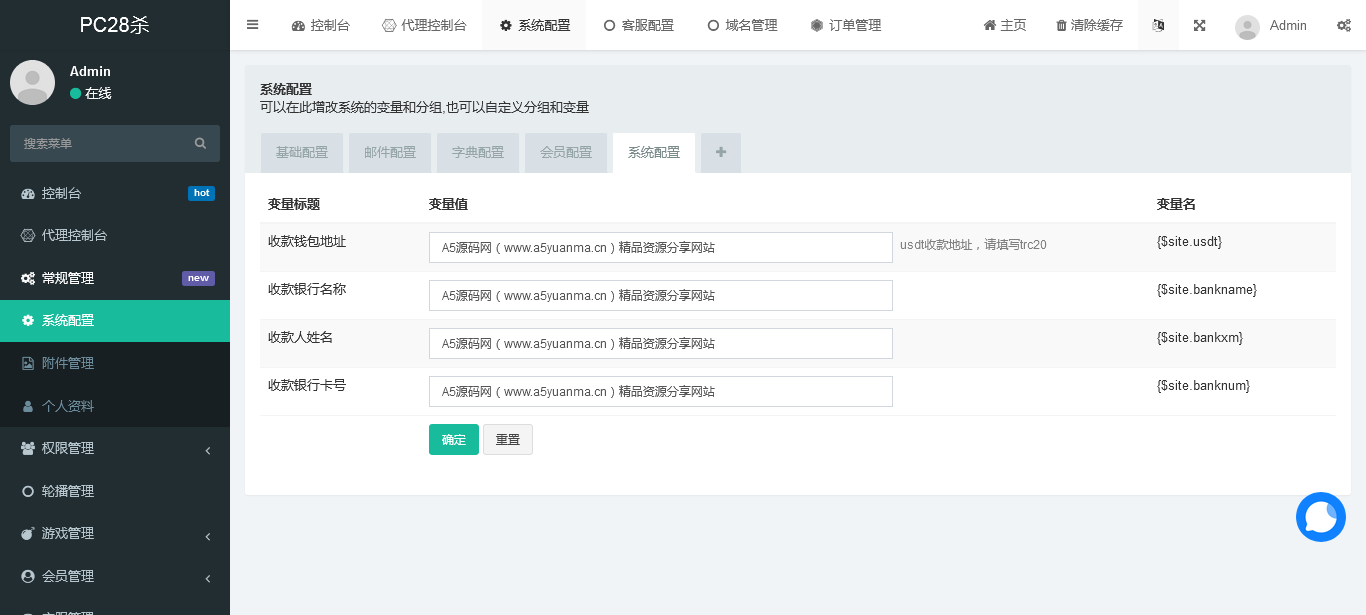Click the new badge beside 常规管理
Image resolution: width=1366 pixels, height=615 pixels.
(198, 279)
